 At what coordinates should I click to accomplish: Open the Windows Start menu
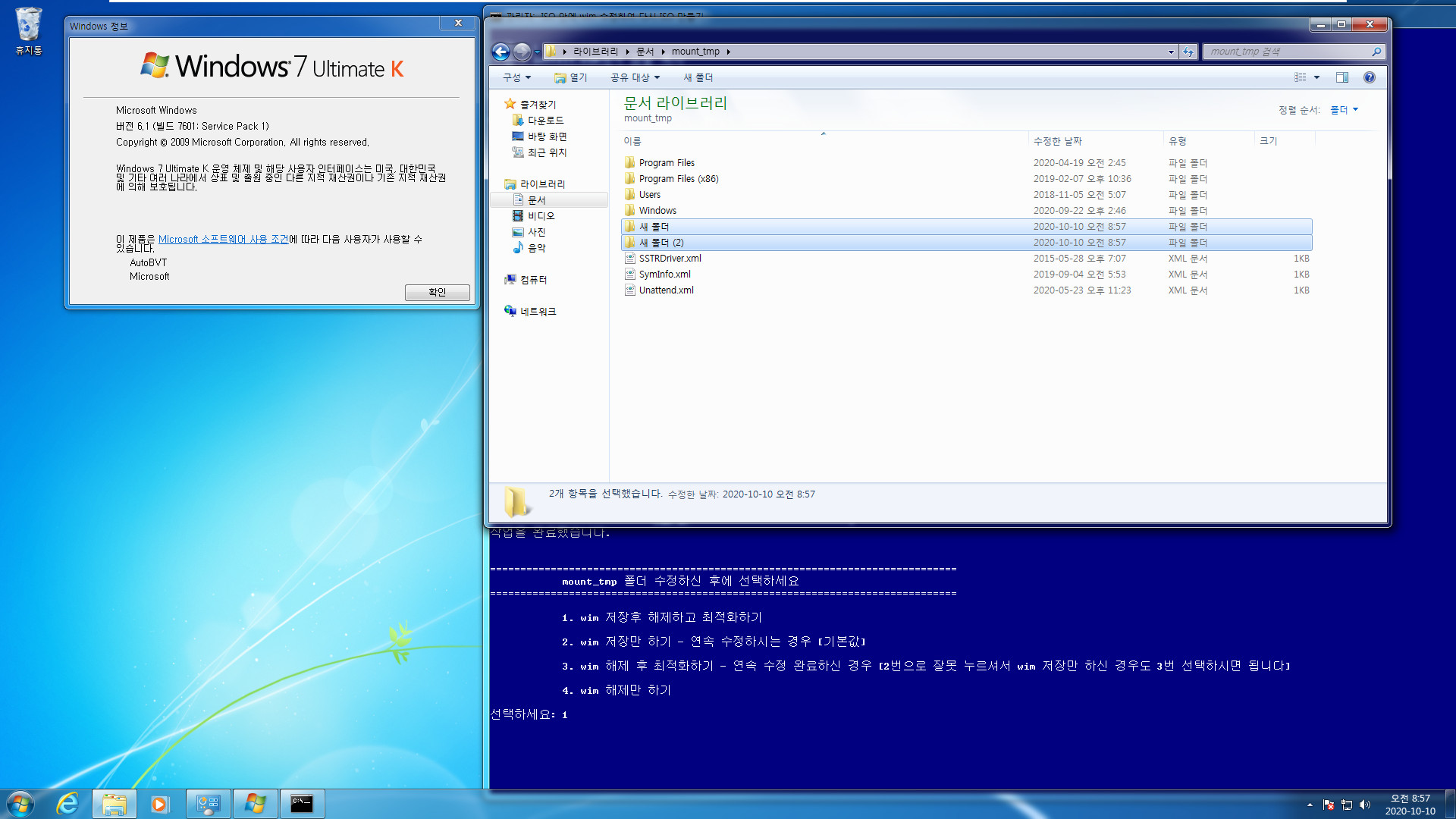20,803
